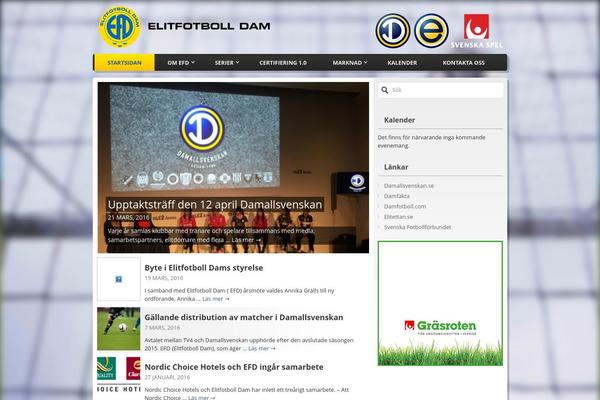Image resolution: width=600 pixels, height=400 pixels.
Task: Click Läs mer on the Upptaktsträff article
Action: coord(246,240)
